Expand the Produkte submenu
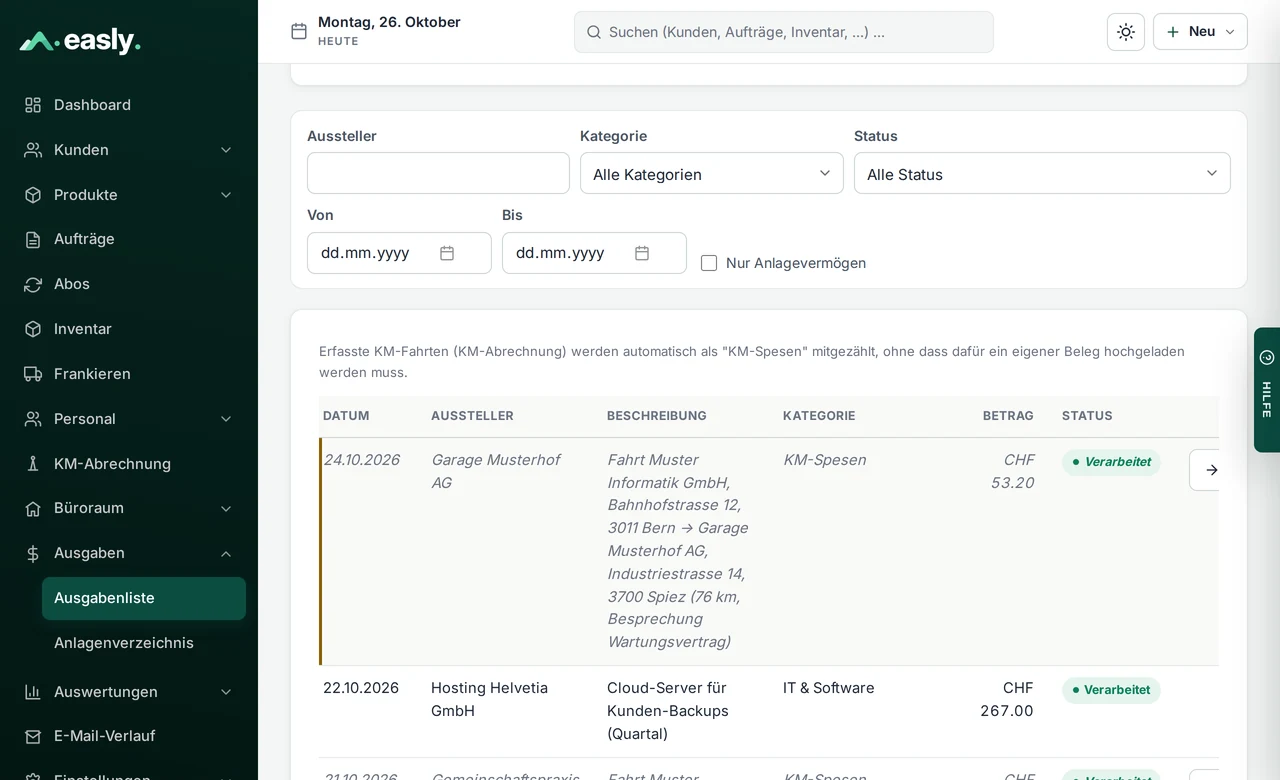 coord(226,195)
